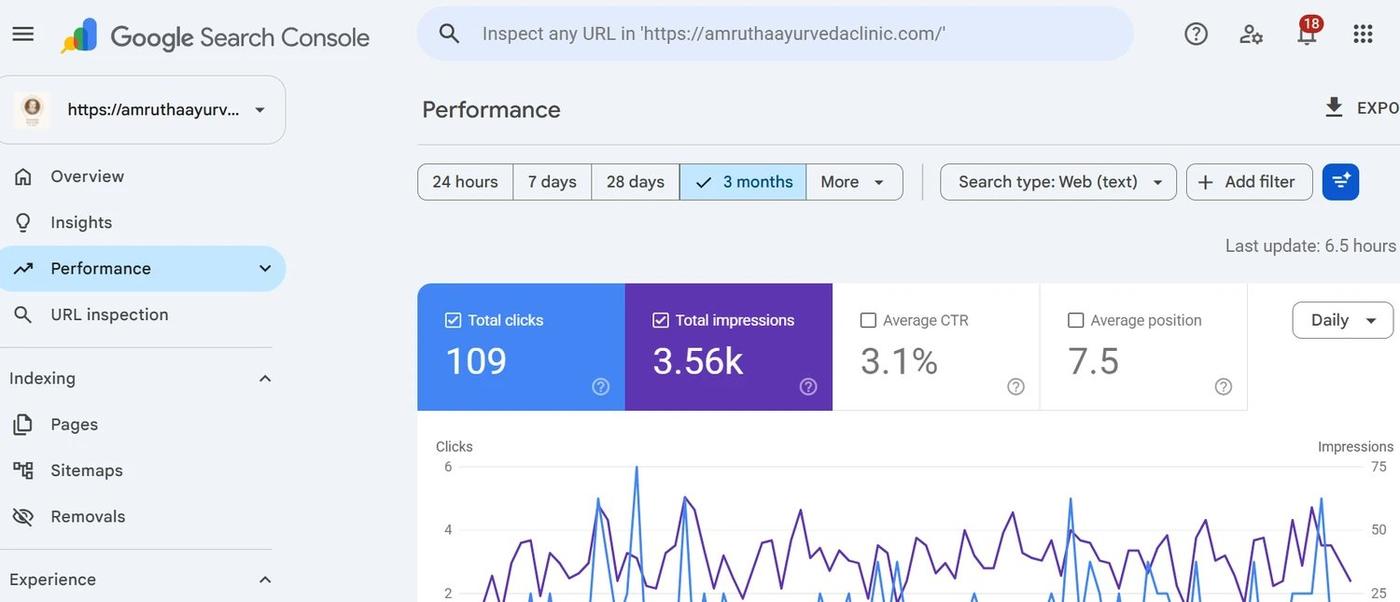Click the Add filter button
The height and width of the screenshot is (602, 1400).
click(1249, 182)
